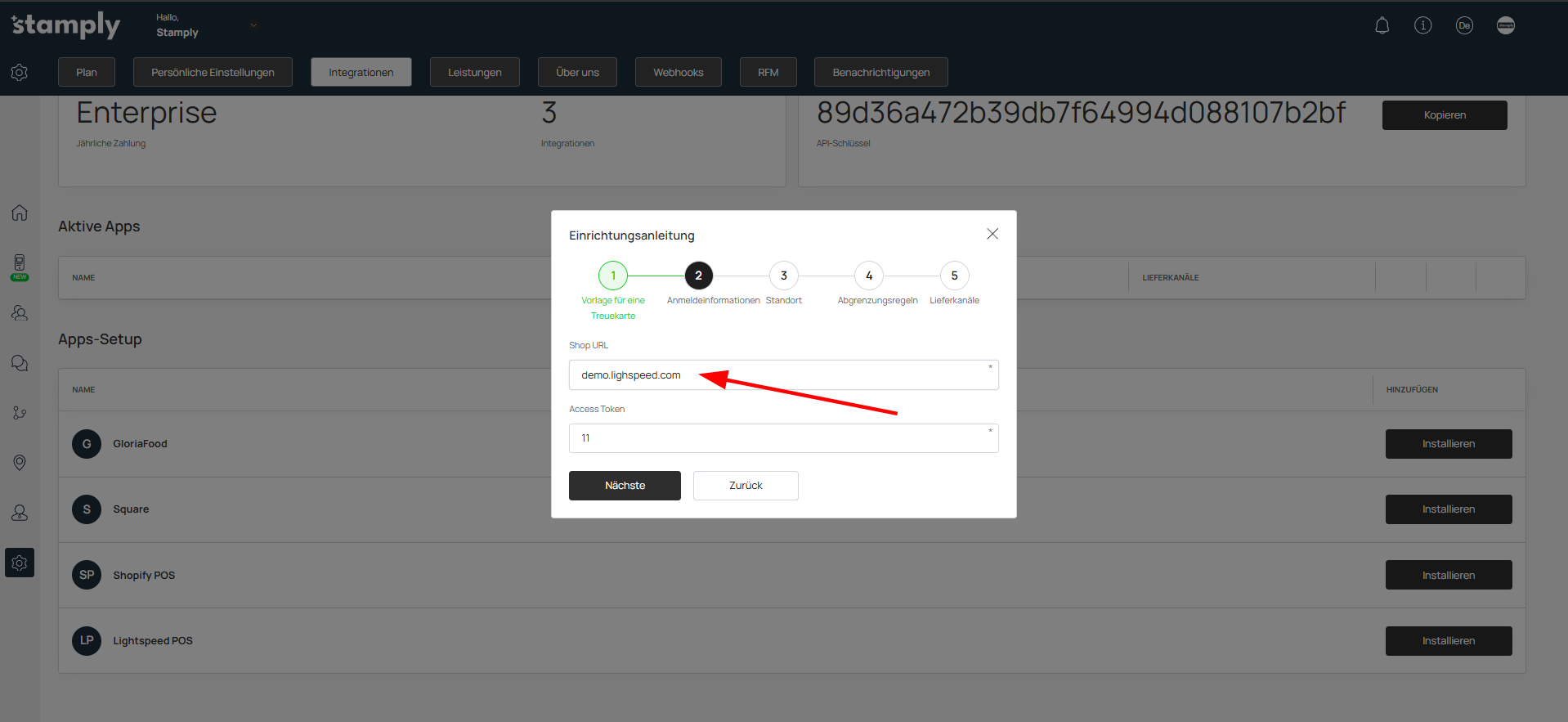Go to home via sidebar icon
This screenshot has height=722, width=1568.
(x=20, y=213)
